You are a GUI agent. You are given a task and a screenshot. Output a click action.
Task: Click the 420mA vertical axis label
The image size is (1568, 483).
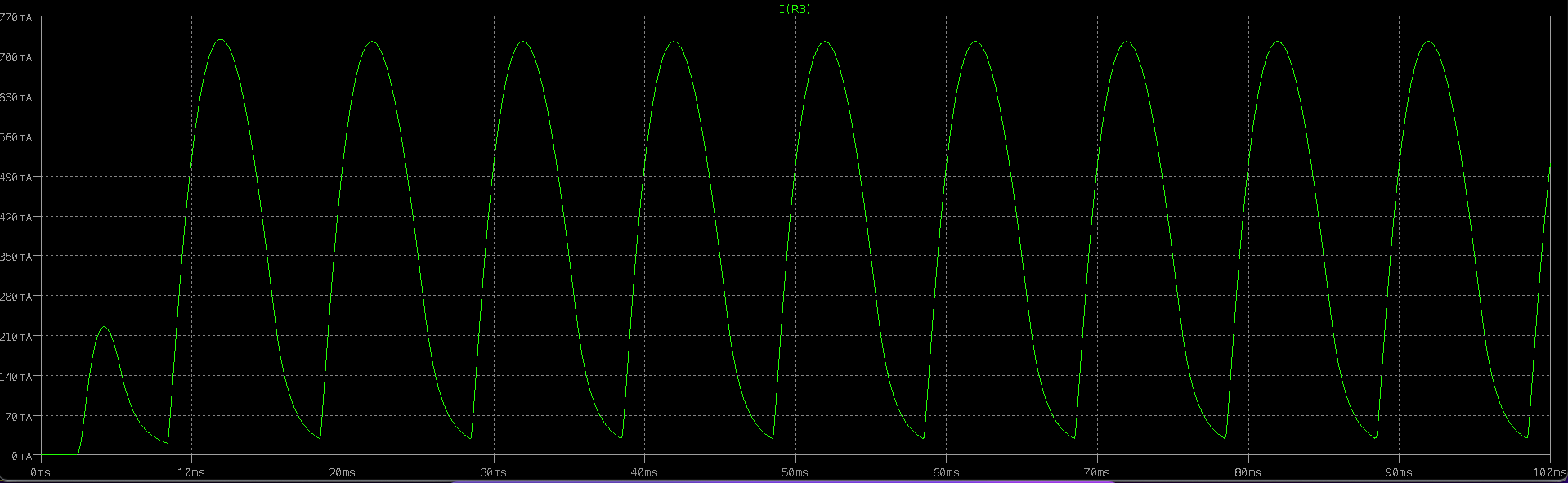(x=16, y=217)
